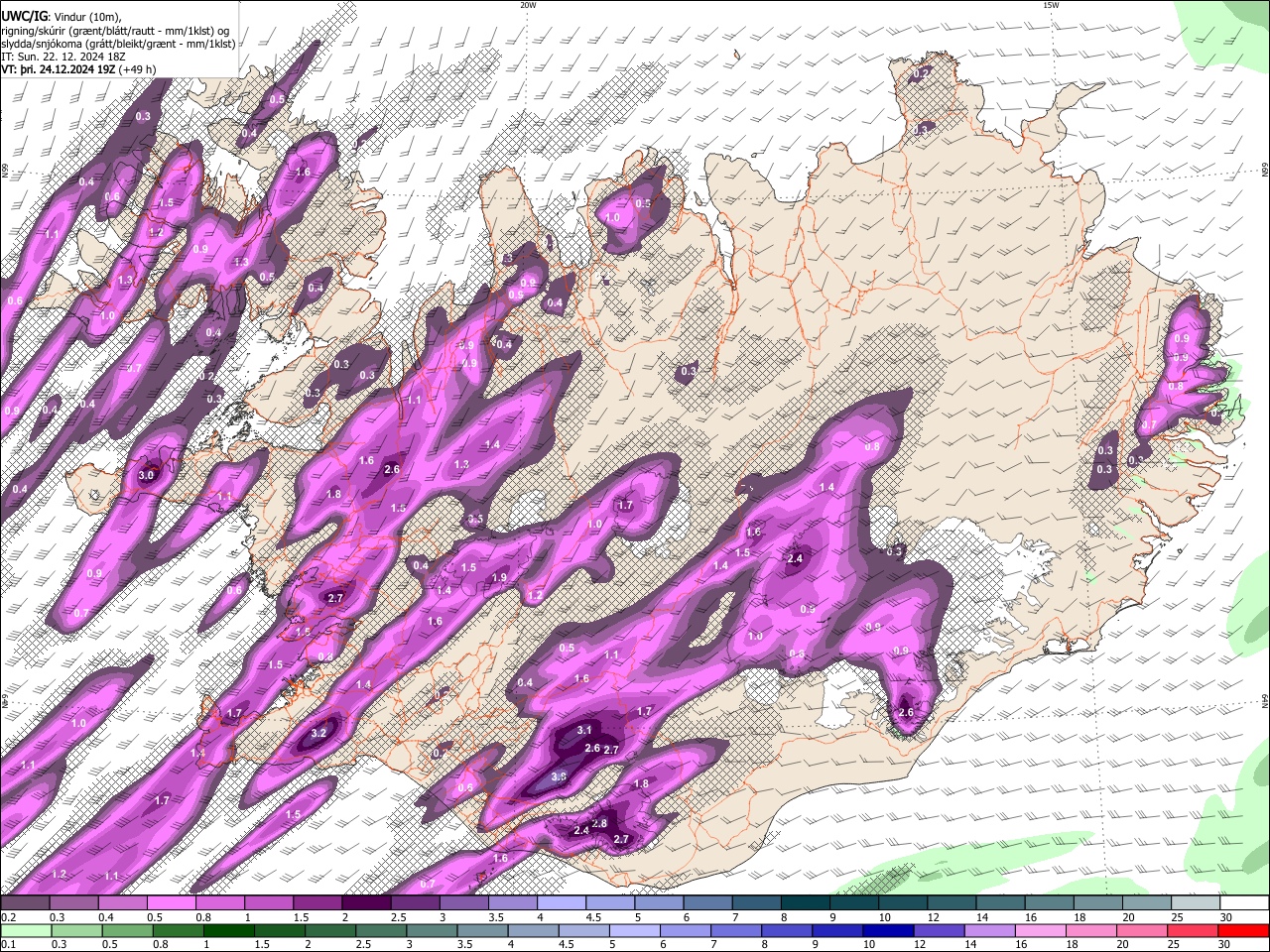The image size is (1270, 952).
Task: Select snow scale swatch between 3 and 3.5
Action: tap(463, 903)
